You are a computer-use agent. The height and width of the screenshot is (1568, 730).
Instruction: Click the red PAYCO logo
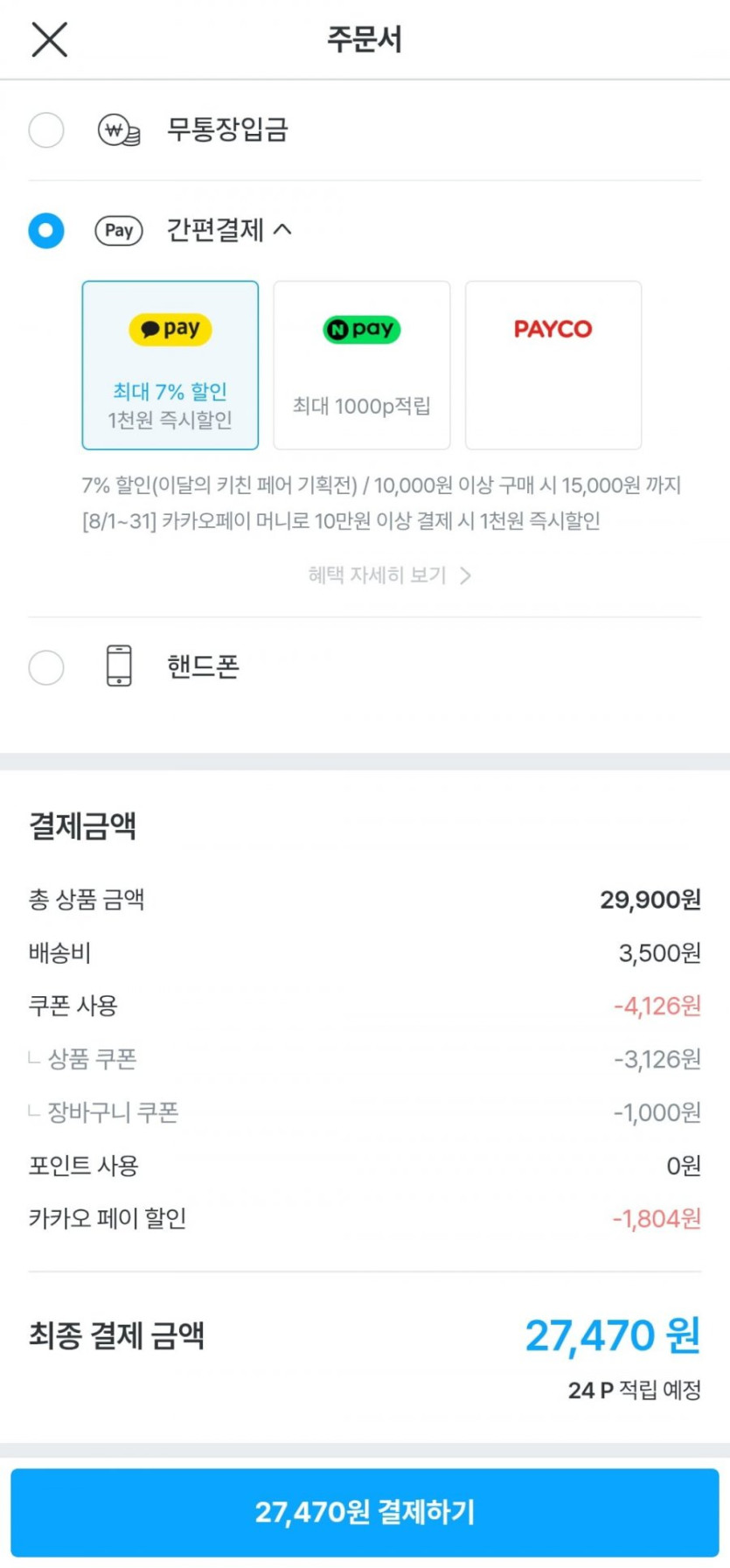[x=553, y=330]
